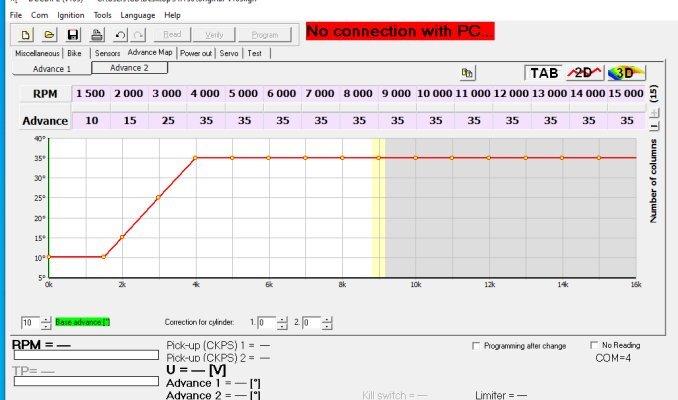Select the Advance 1 sub-tab

(52, 69)
